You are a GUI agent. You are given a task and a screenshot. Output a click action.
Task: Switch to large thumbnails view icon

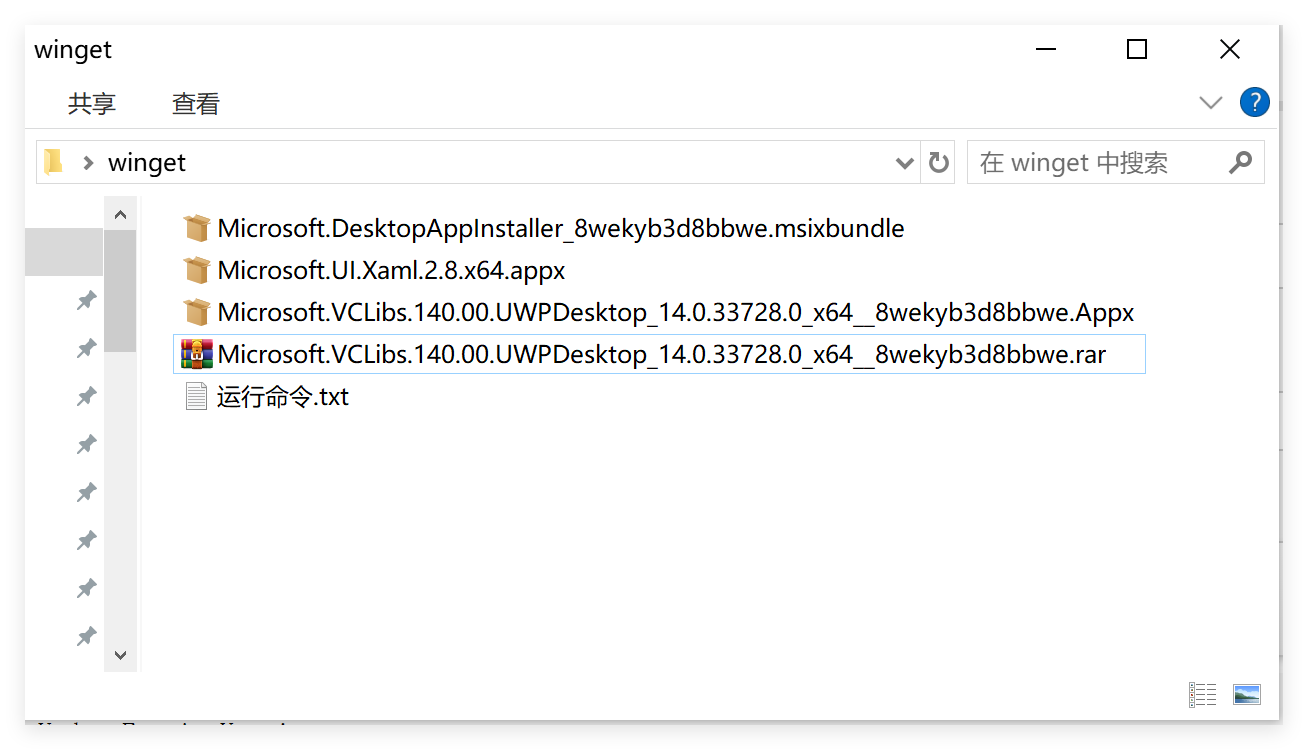(1247, 694)
